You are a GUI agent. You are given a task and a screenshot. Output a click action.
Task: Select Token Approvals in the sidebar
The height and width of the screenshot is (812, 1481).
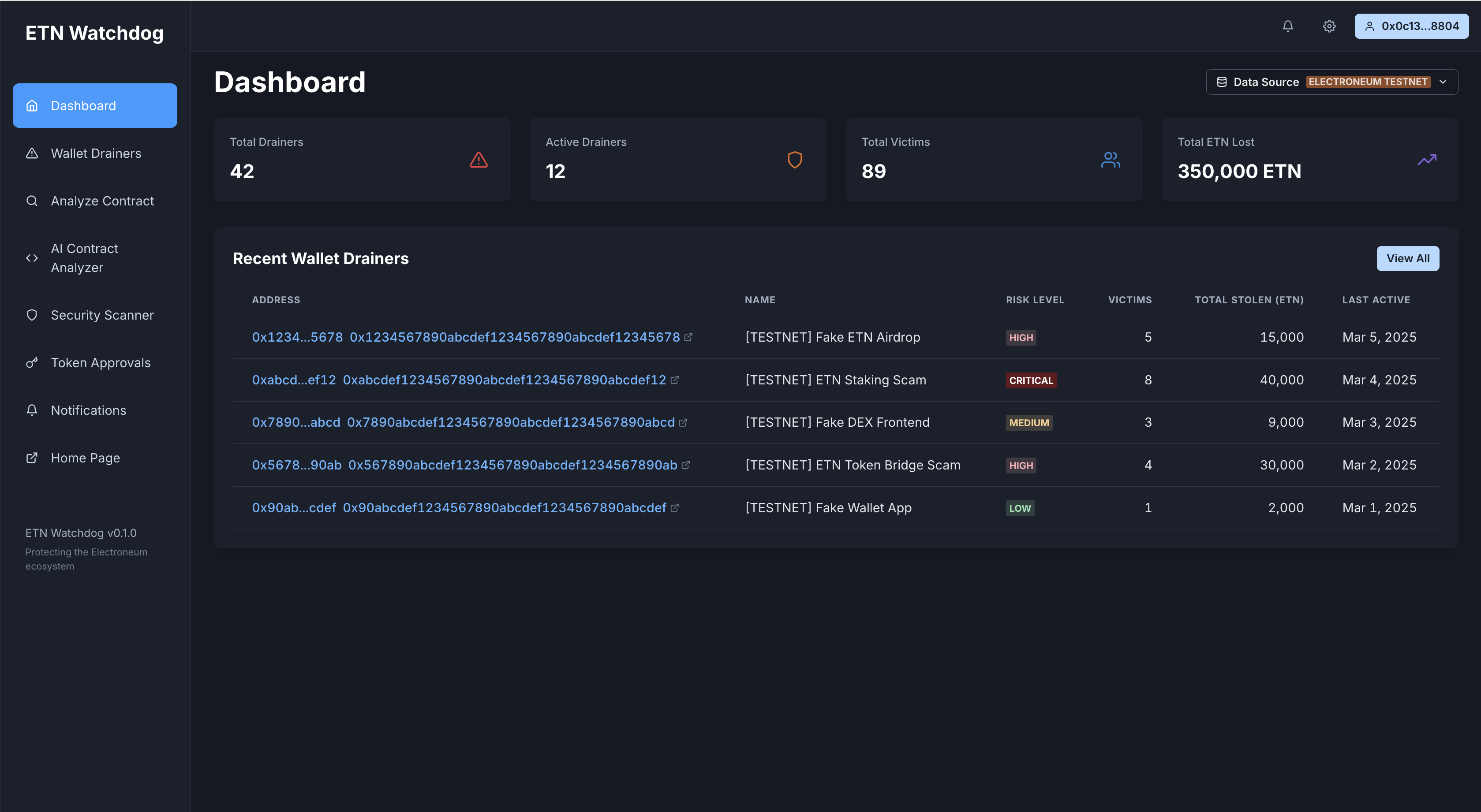(x=101, y=363)
